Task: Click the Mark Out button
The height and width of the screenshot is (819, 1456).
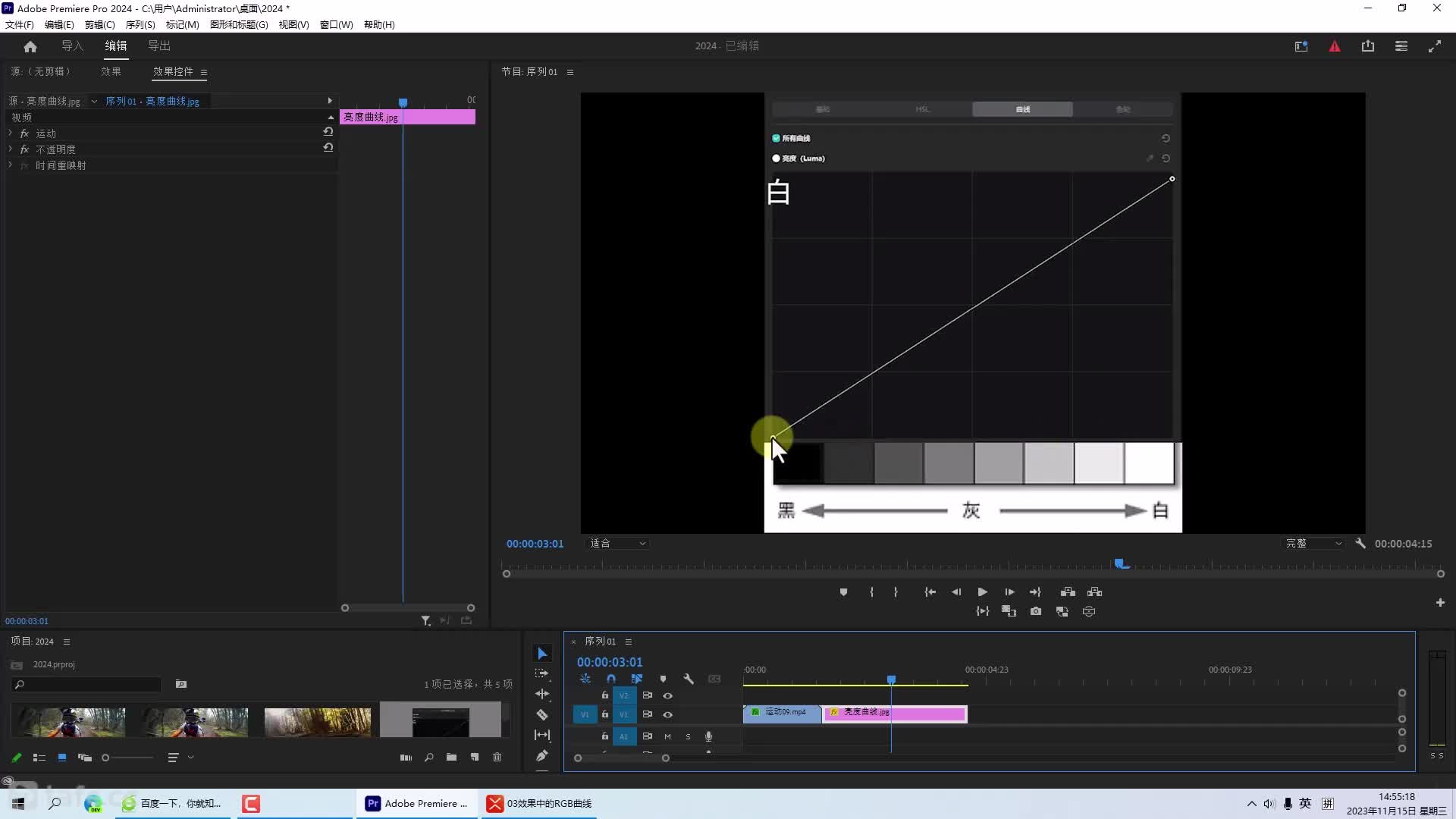Action: 896,592
